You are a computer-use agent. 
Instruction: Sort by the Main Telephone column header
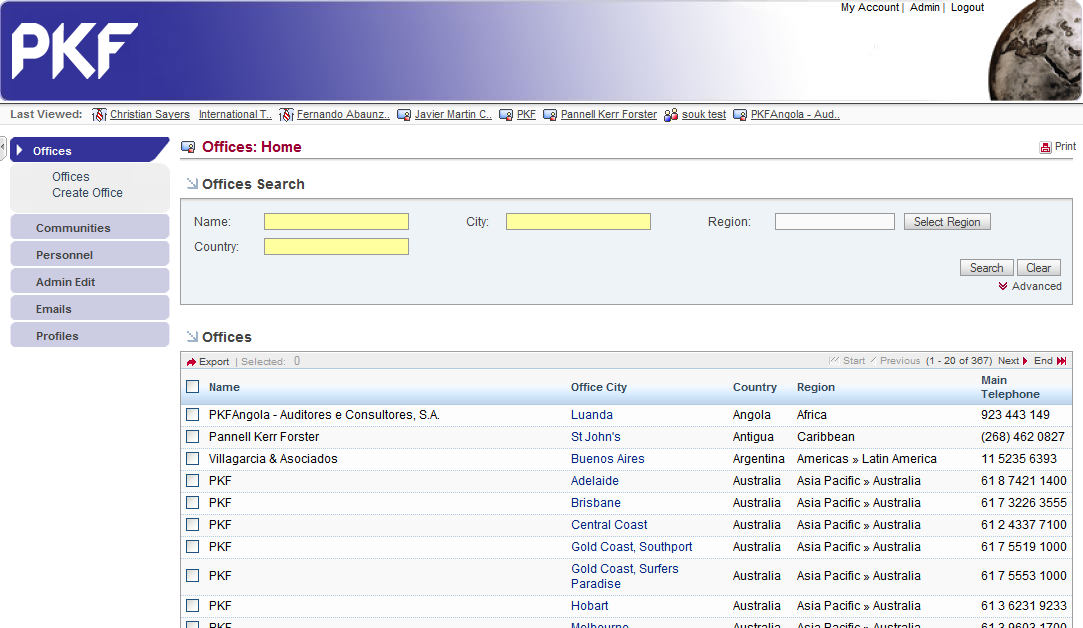point(1010,387)
